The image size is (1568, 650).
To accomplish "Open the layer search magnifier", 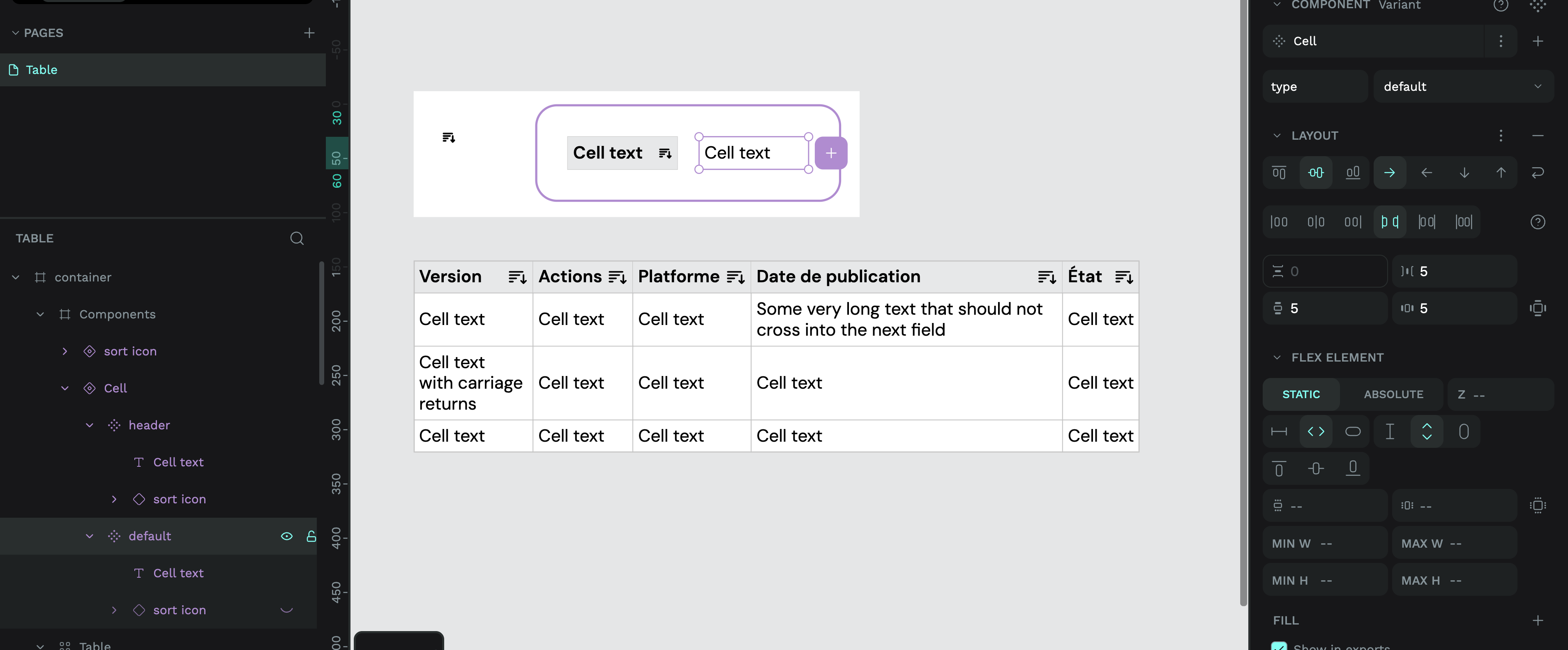I will pos(296,239).
